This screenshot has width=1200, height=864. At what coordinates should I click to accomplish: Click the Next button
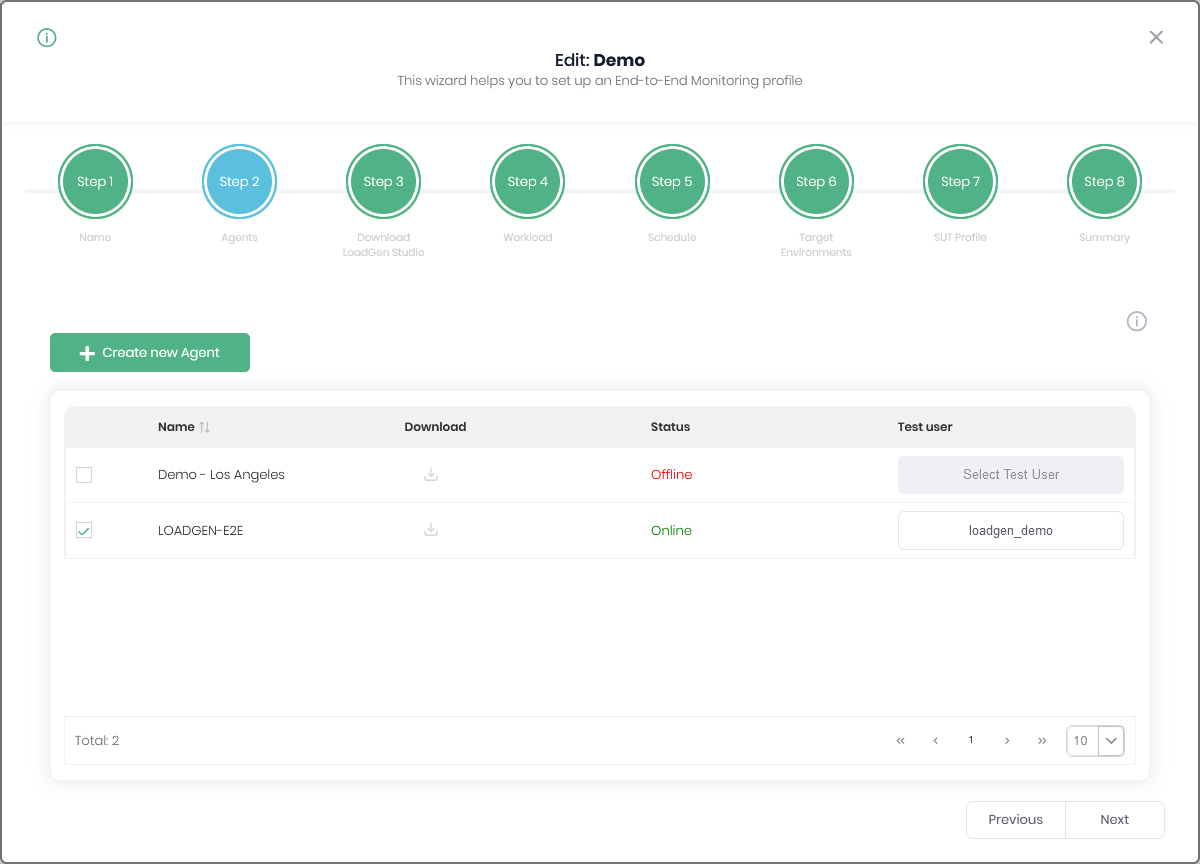1114,820
